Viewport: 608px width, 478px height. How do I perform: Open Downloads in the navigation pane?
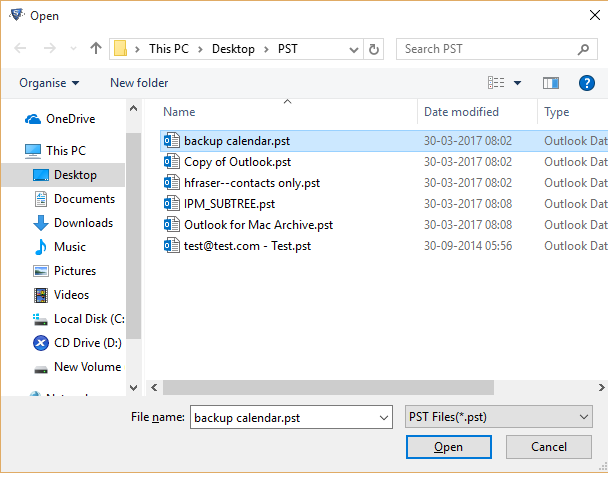[73, 223]
